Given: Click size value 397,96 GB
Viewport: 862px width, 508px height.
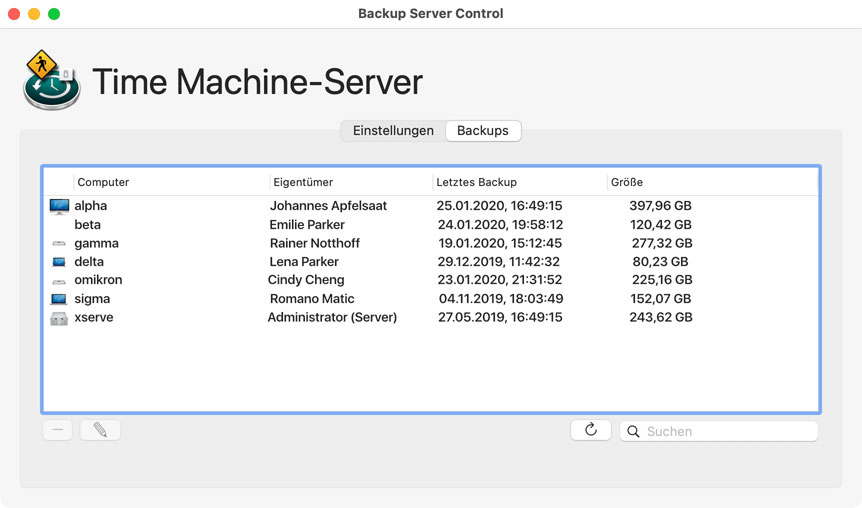Looking at the screenshot, I should coord(660,206).
